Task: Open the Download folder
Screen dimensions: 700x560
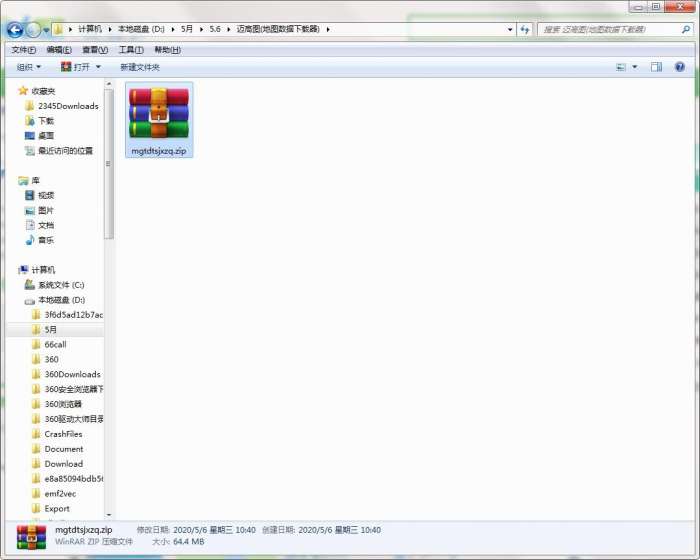Action: click(63, 464)
